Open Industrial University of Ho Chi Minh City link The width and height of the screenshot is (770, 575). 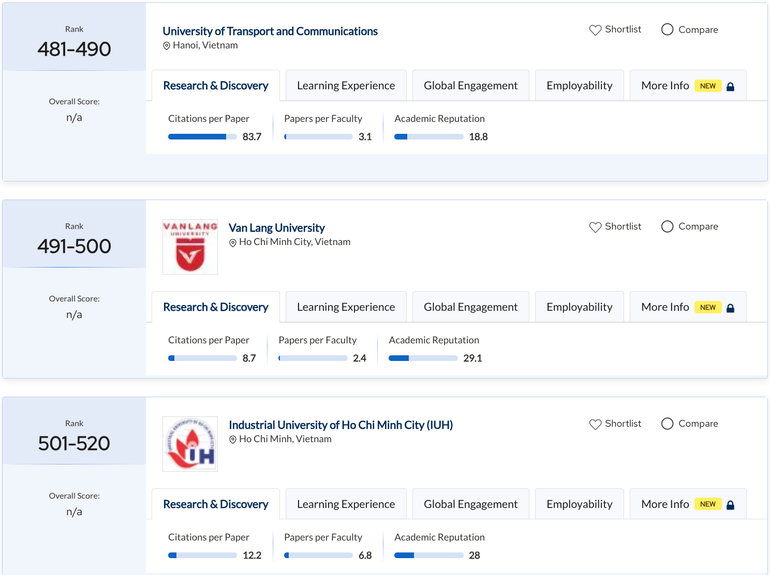click(x=340, y=425)
